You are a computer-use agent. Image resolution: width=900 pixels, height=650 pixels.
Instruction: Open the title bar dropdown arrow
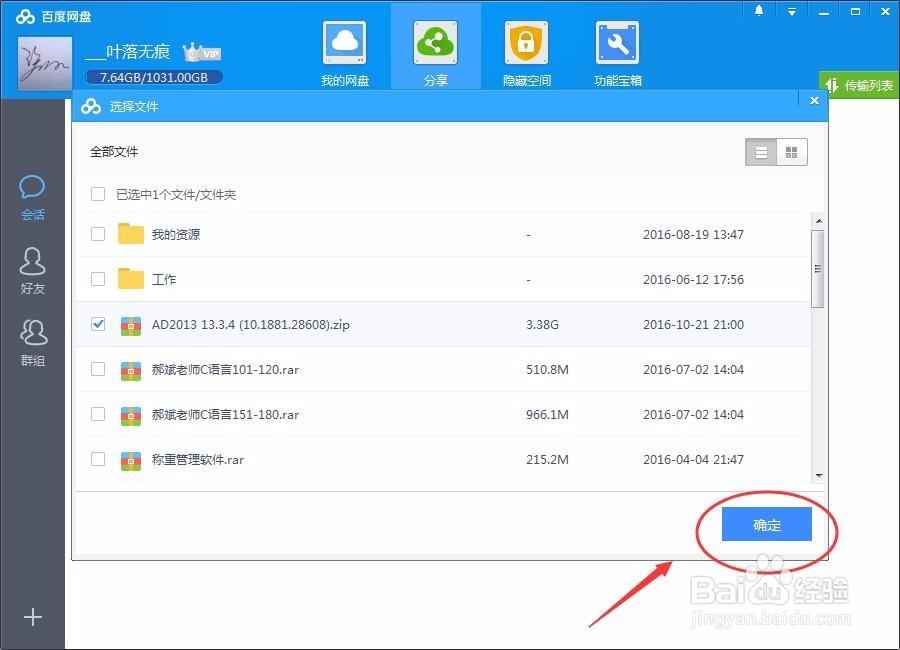tap(792, 10)
